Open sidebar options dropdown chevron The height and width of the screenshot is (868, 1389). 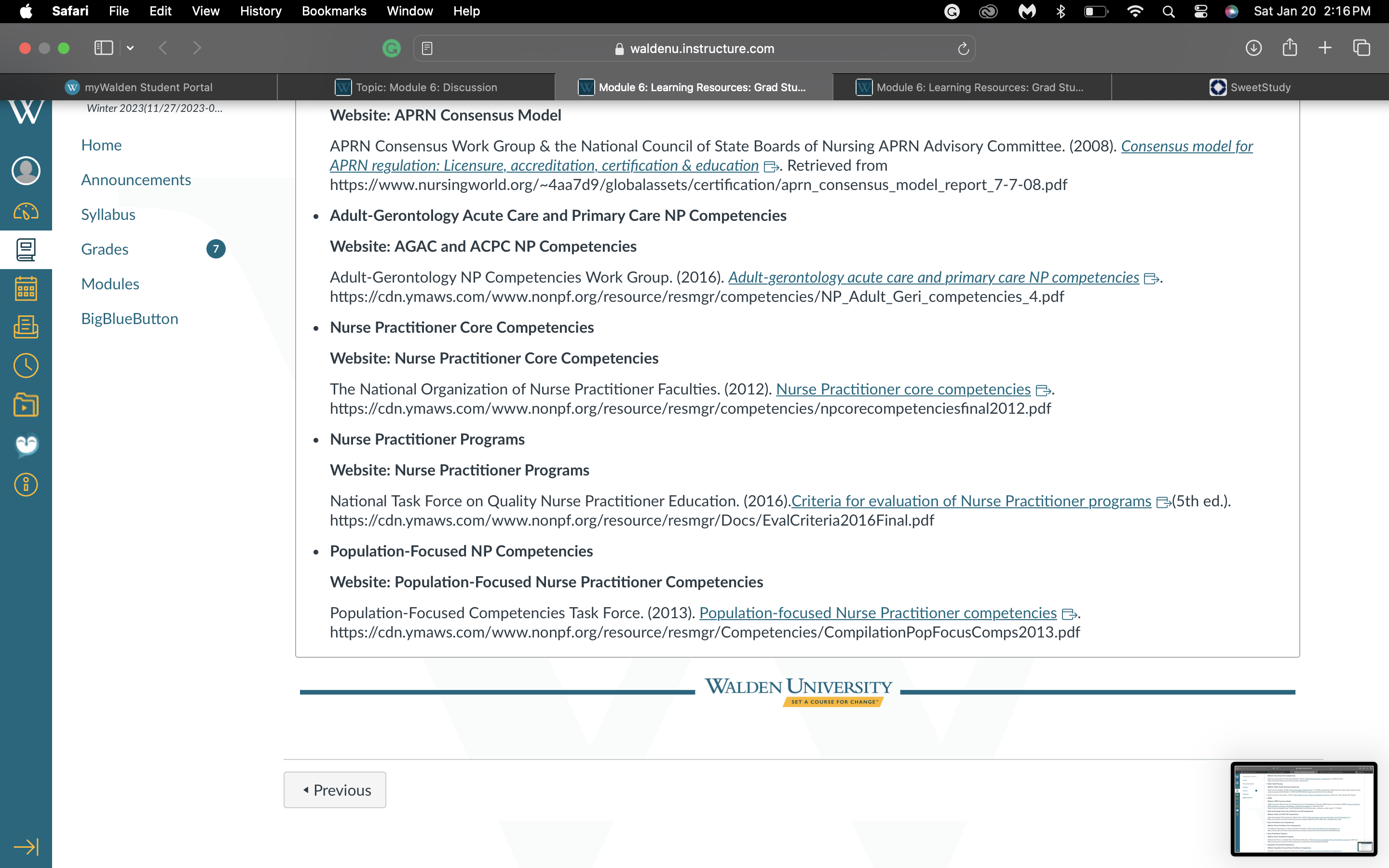pos(130,48)
